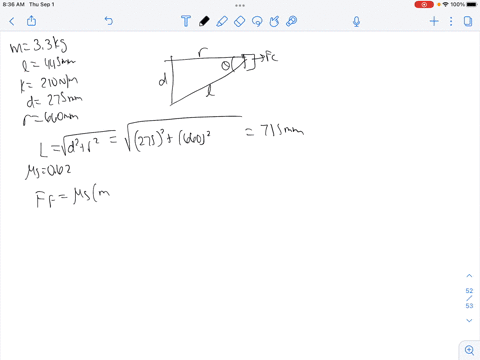Tap the red screen recording indicator

(424, 5)
